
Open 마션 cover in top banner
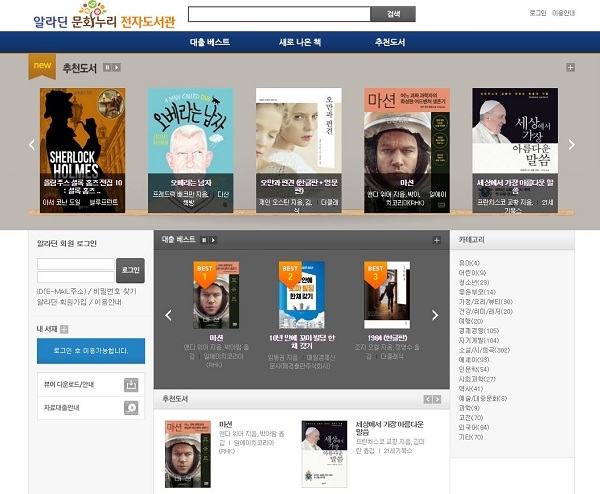pos(407,150)
